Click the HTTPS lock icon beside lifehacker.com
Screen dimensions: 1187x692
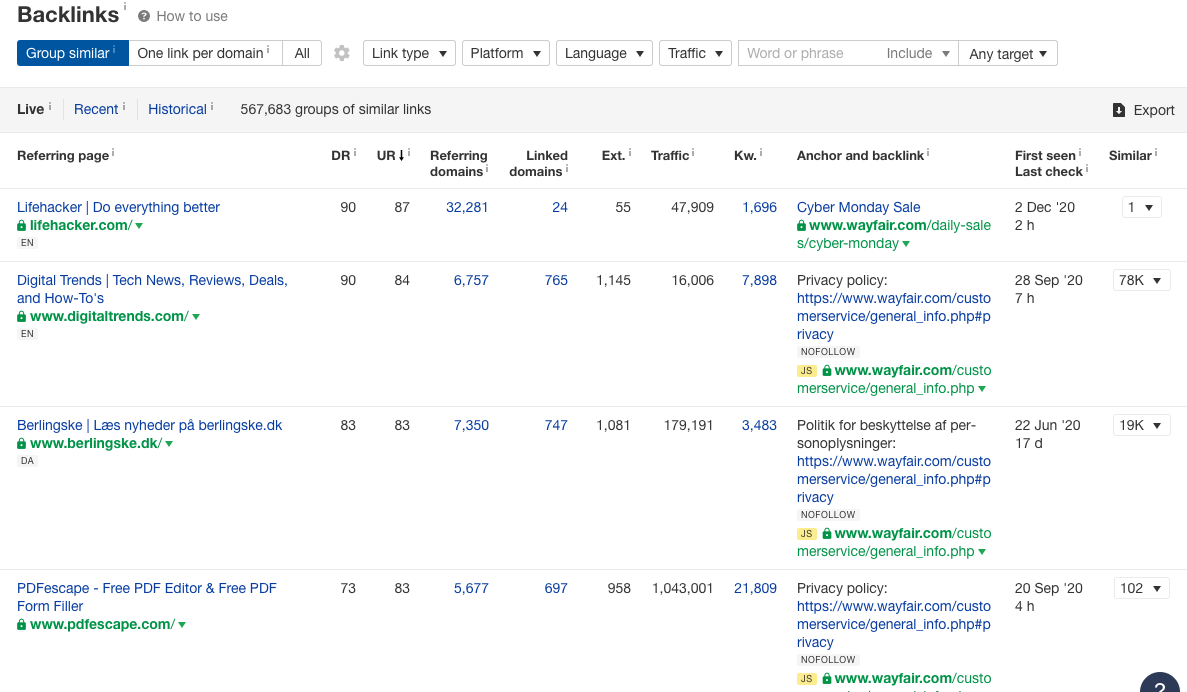click(20, 225)
